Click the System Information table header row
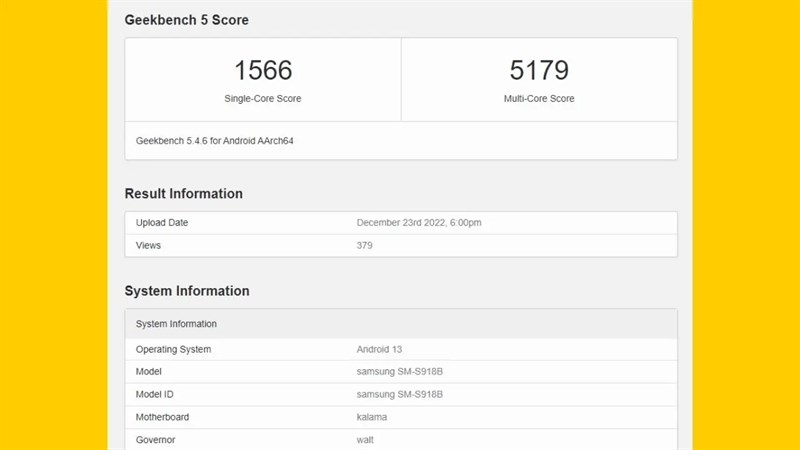 click(x=401, y=323)
